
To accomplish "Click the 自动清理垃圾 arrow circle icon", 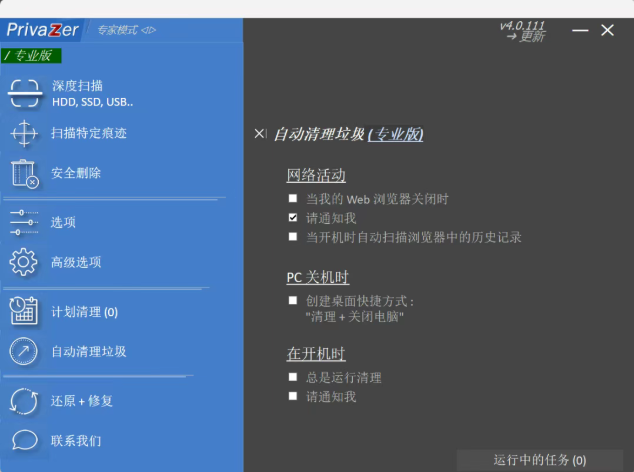I will pos(25,351).
